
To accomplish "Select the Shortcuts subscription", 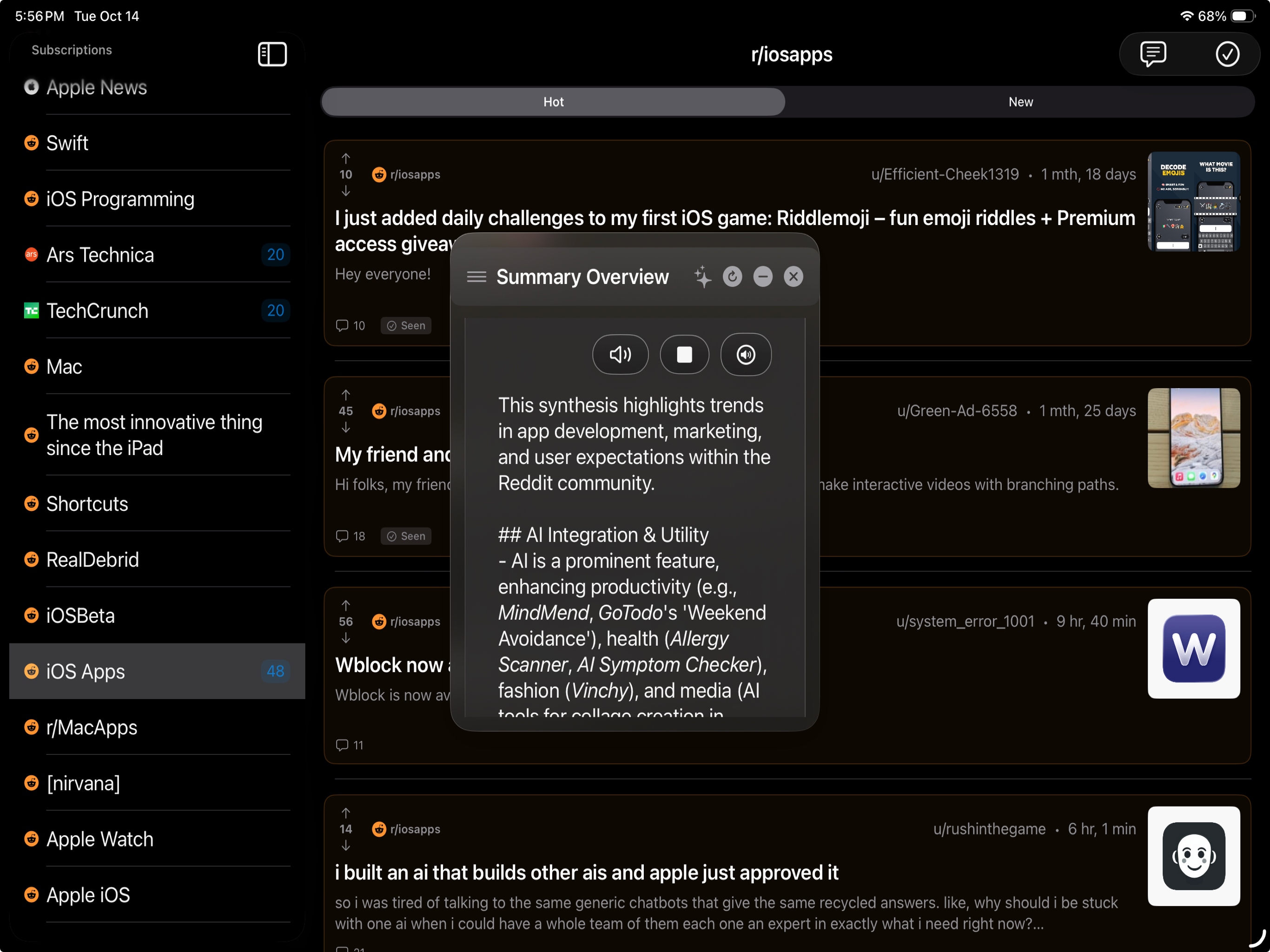I will pos(157,503).
